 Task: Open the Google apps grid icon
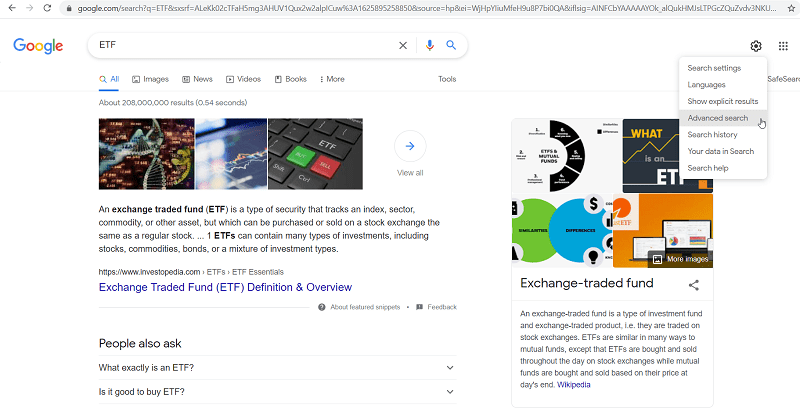point(783,46)
